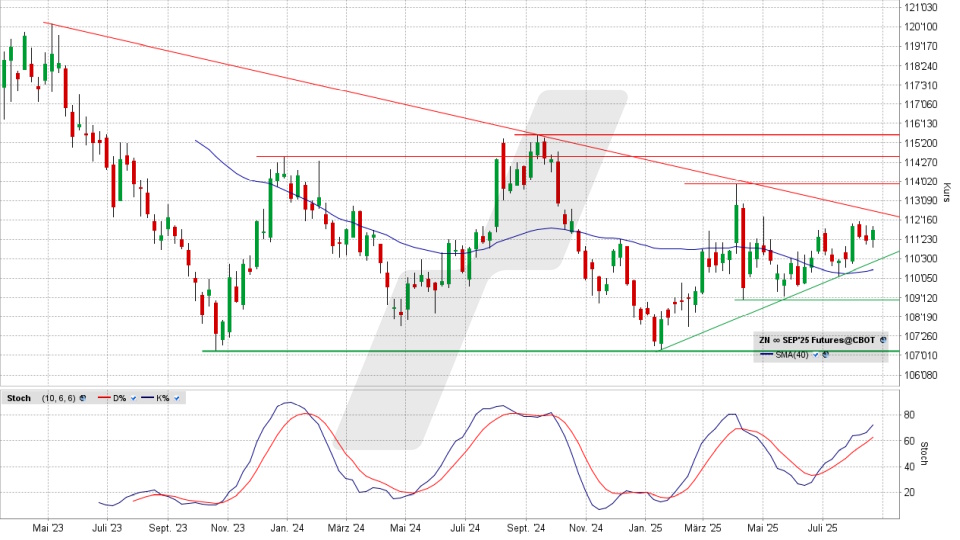
Task: Open settings globe beside ZN SEP'25 Futures@CBOT
Action: 883,340
